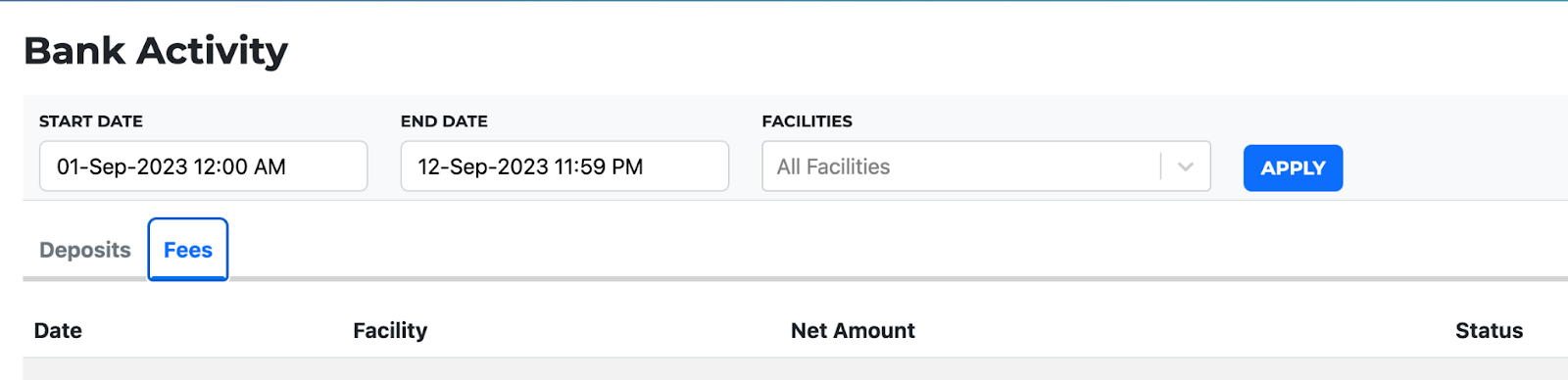This screenshot has width=1568, height=380.
Task: Click the Bank Activity page heading
Action: pos(156,51)
